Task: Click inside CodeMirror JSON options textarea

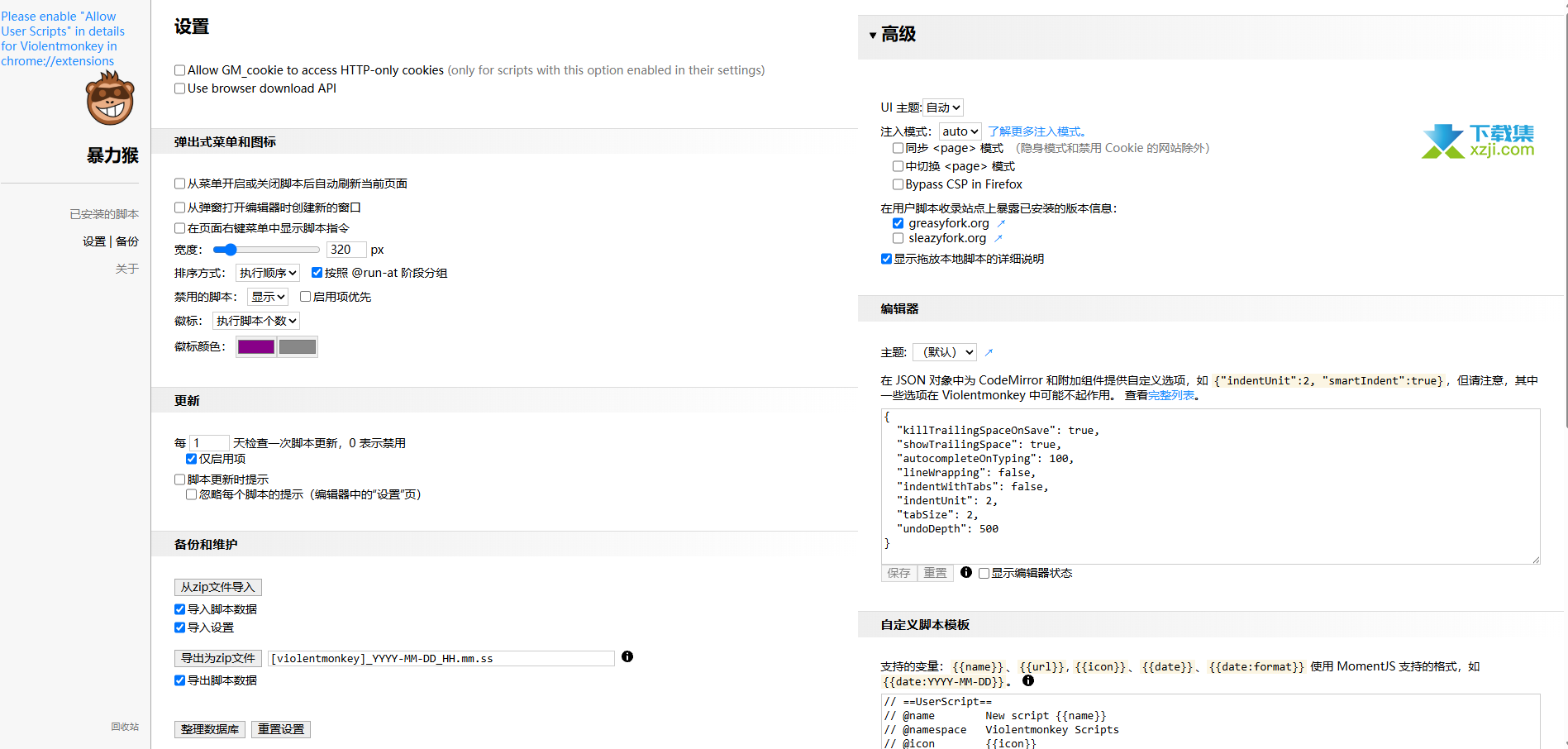Action: click(1211, 486)
